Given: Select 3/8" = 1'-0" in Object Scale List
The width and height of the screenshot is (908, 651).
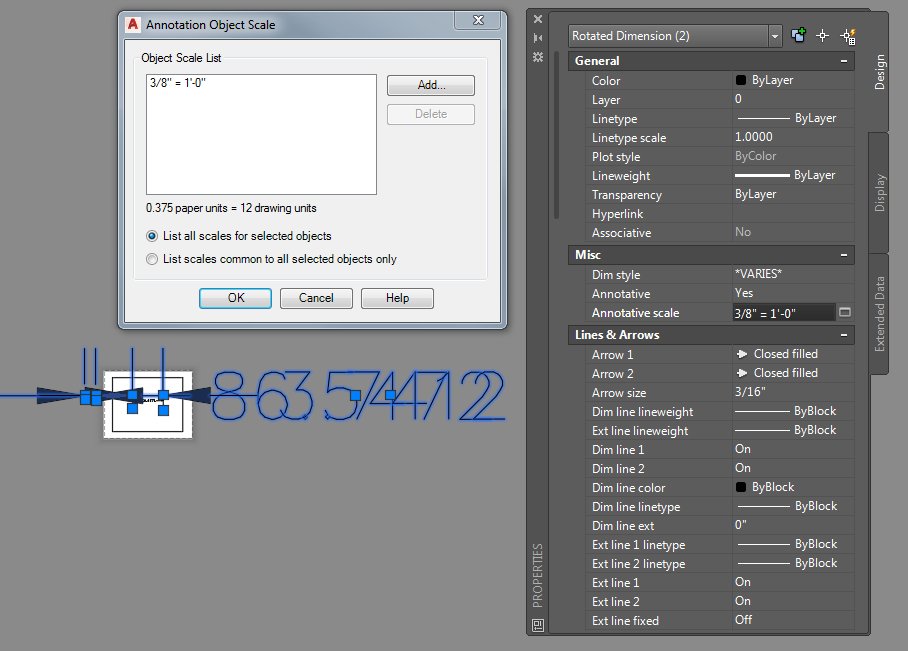Looking at the screenshot, I should [x=178, y=83].
